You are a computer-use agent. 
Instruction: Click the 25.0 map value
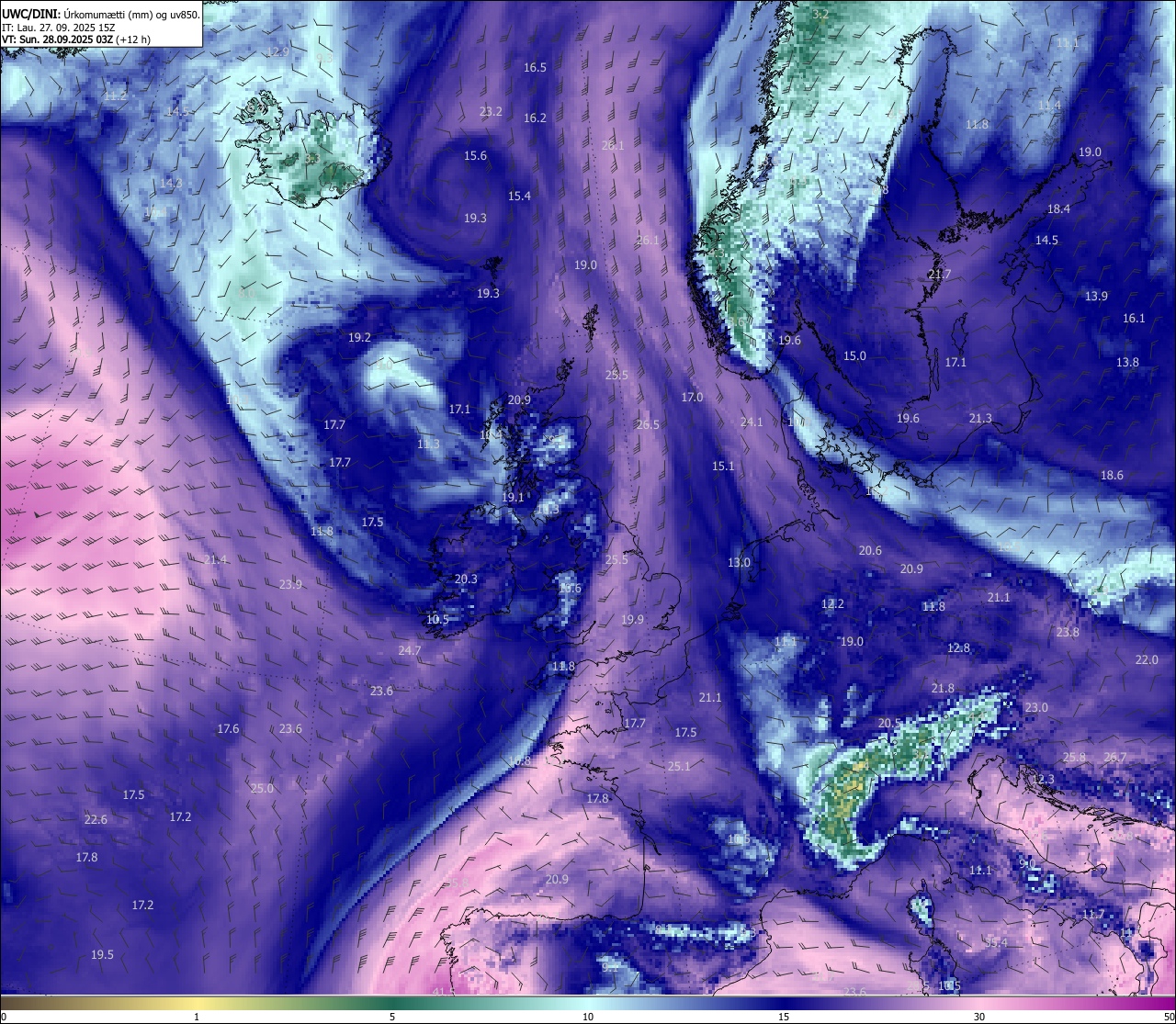(x=262, y=789)
